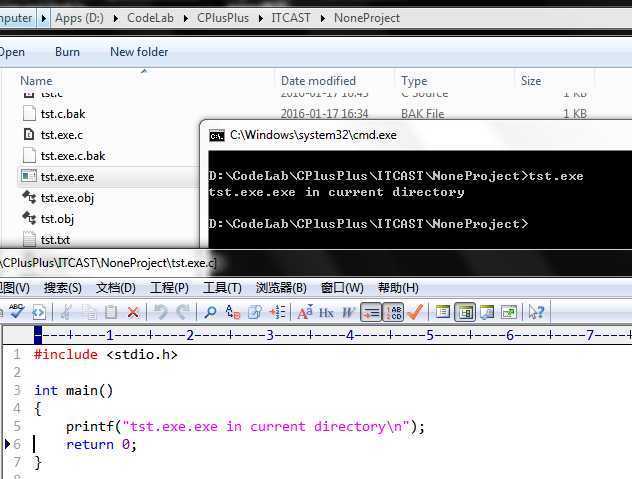Image resolution: width=632 pixels, height=479 pixels.
Task: Sort by the Type column header
Action: [x=414, y=81]
